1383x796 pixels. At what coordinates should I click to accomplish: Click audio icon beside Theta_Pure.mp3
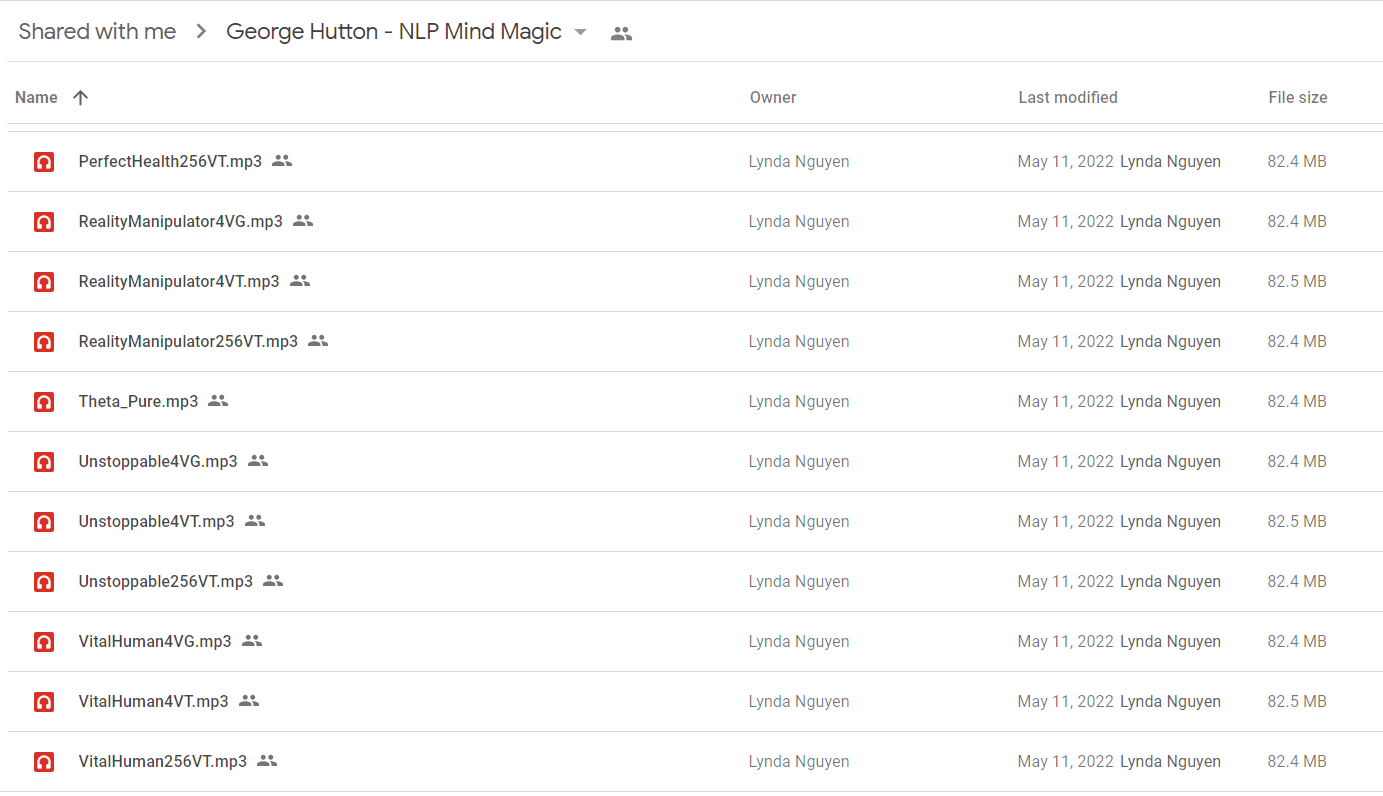click(x=44, y=401)
